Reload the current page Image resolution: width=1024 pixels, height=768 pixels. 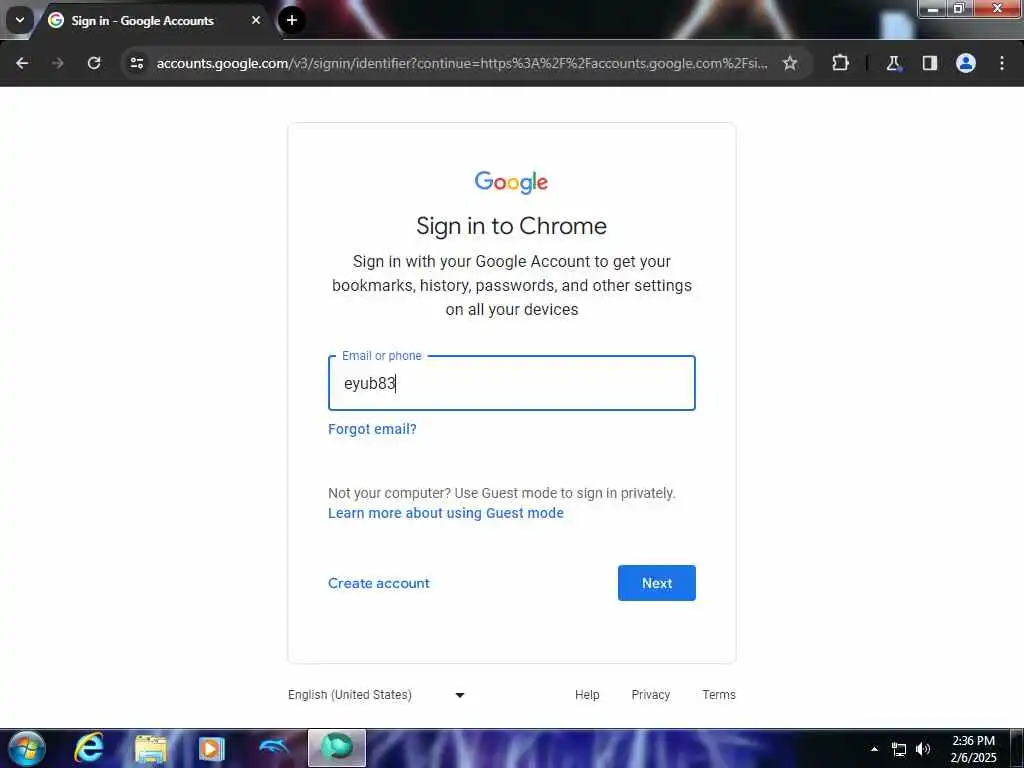coord(94,63)
